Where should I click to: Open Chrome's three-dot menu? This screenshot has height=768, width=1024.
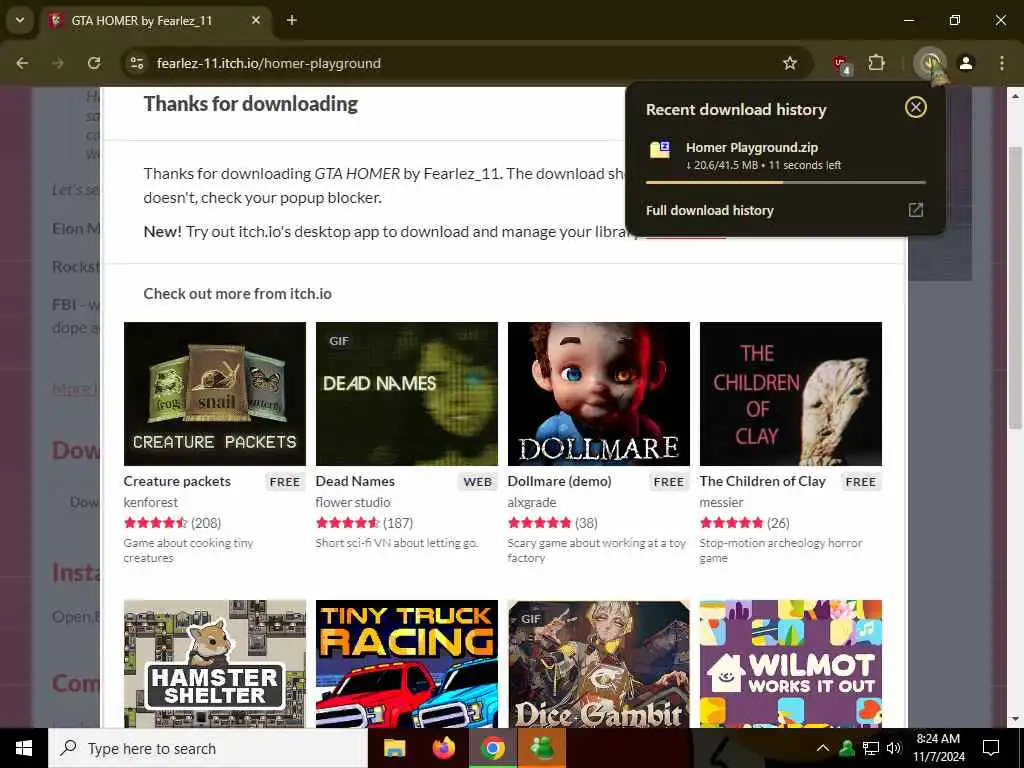click(x=1002, y=63)
